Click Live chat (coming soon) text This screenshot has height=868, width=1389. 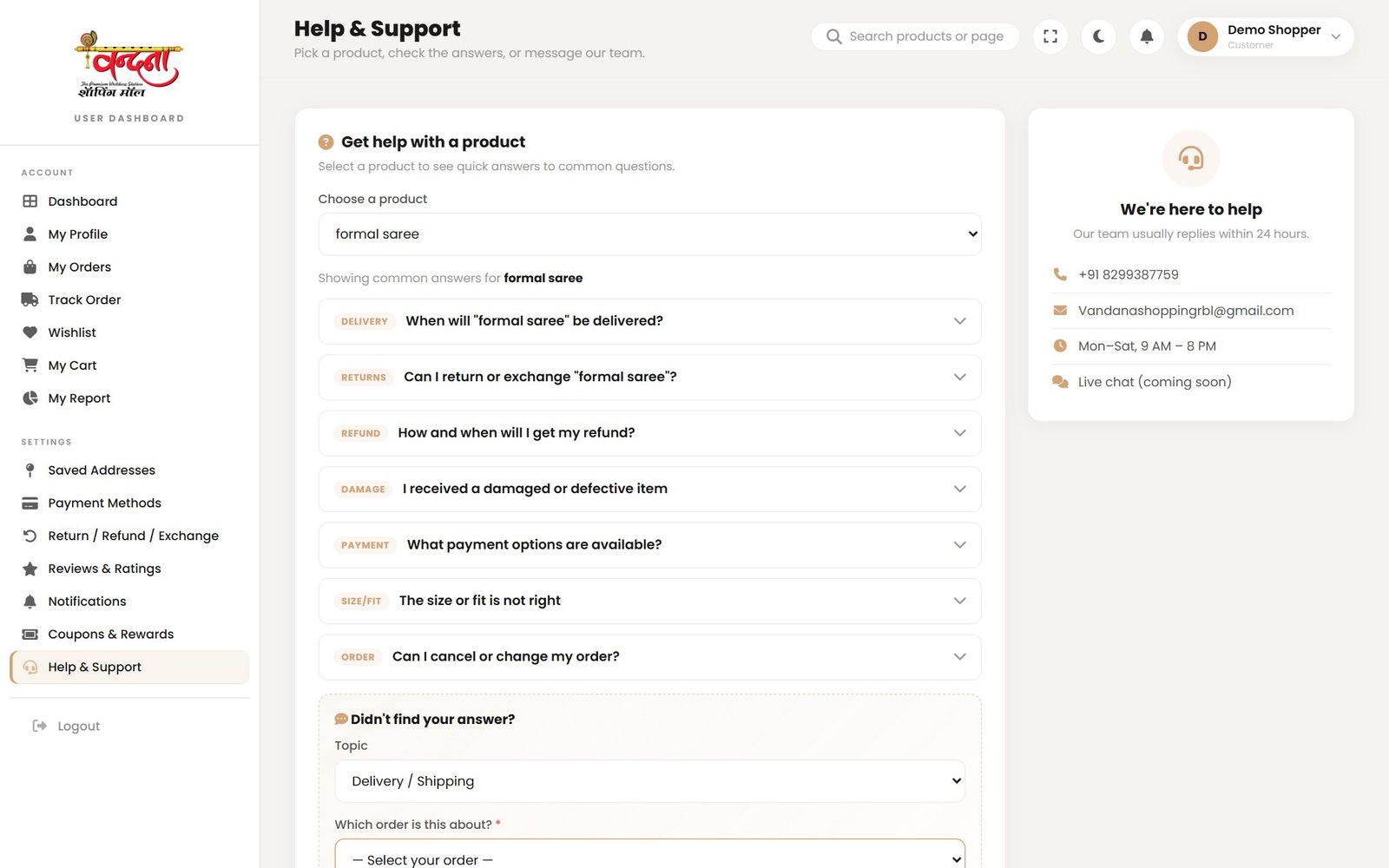tap(1155, 382)
